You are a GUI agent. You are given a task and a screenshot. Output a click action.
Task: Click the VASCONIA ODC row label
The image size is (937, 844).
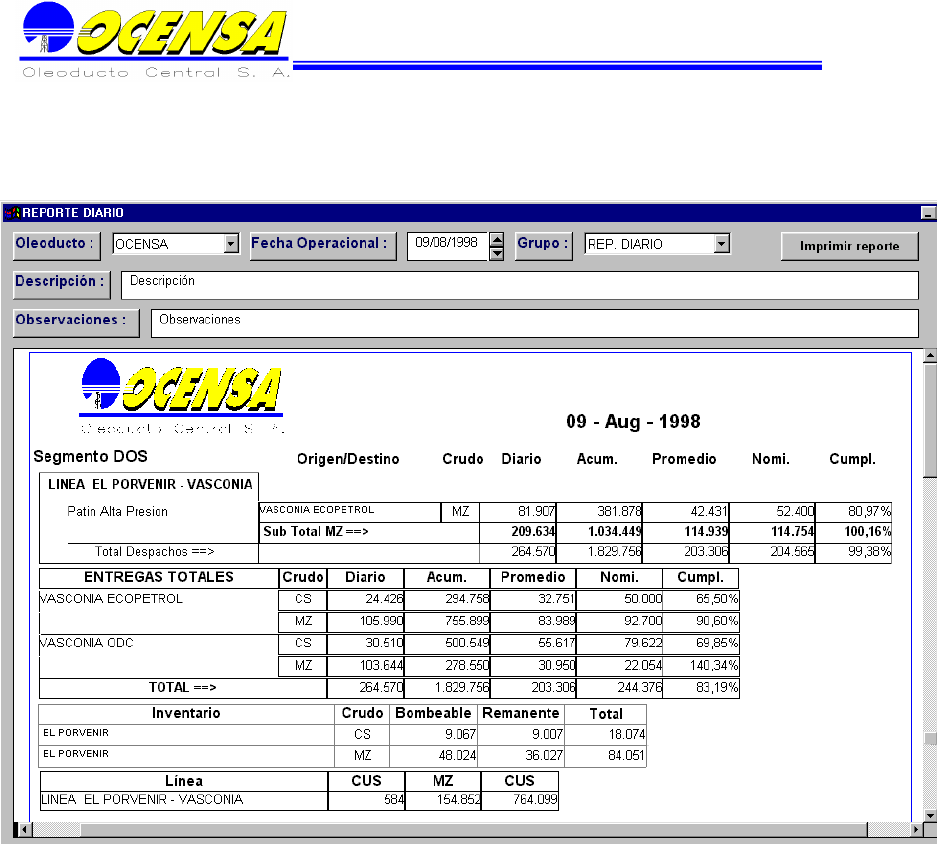pyautogui.click(x=87, y=643)
